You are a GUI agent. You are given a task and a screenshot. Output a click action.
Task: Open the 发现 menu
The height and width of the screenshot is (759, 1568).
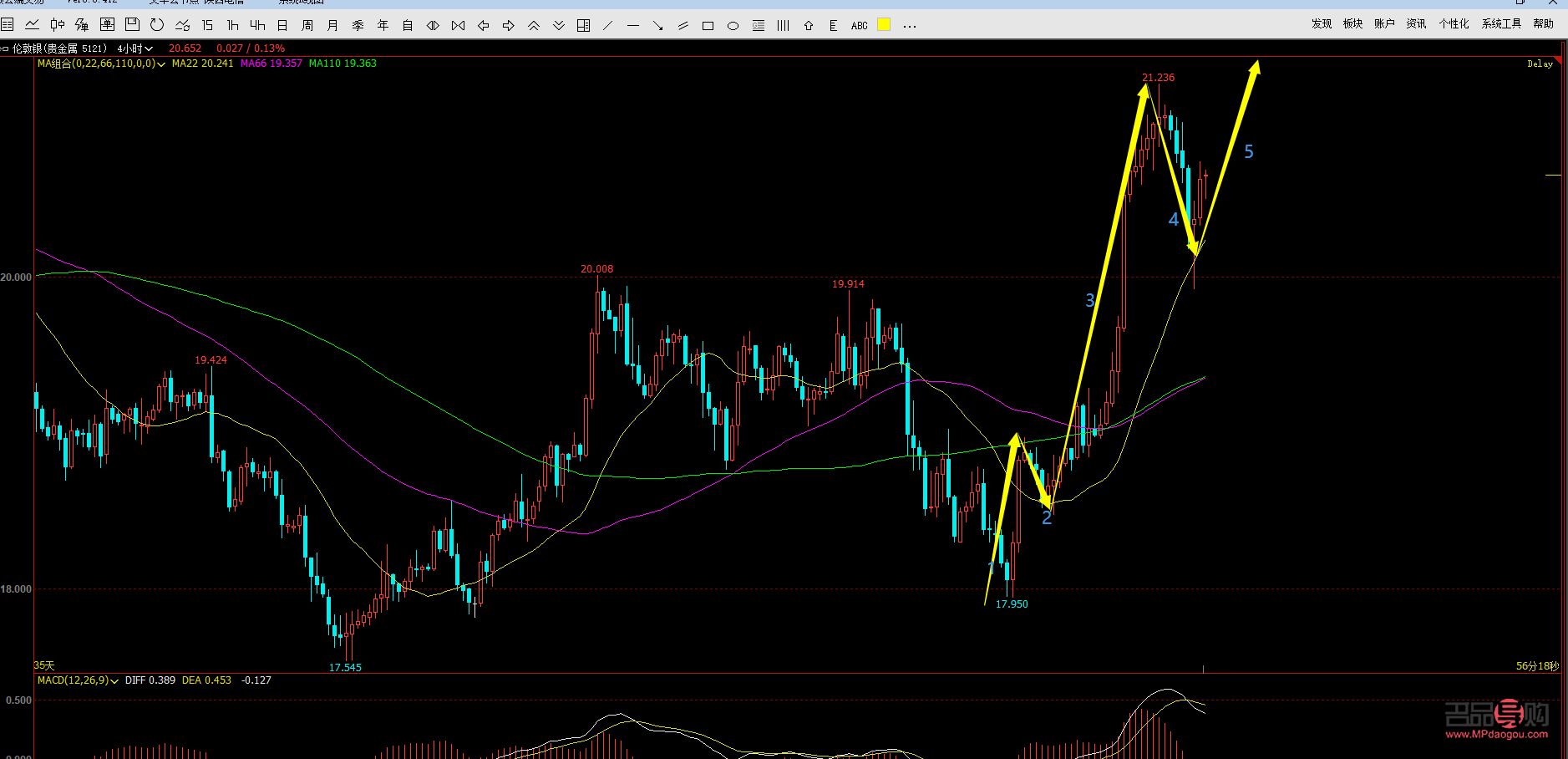(x=1322, y=24)
